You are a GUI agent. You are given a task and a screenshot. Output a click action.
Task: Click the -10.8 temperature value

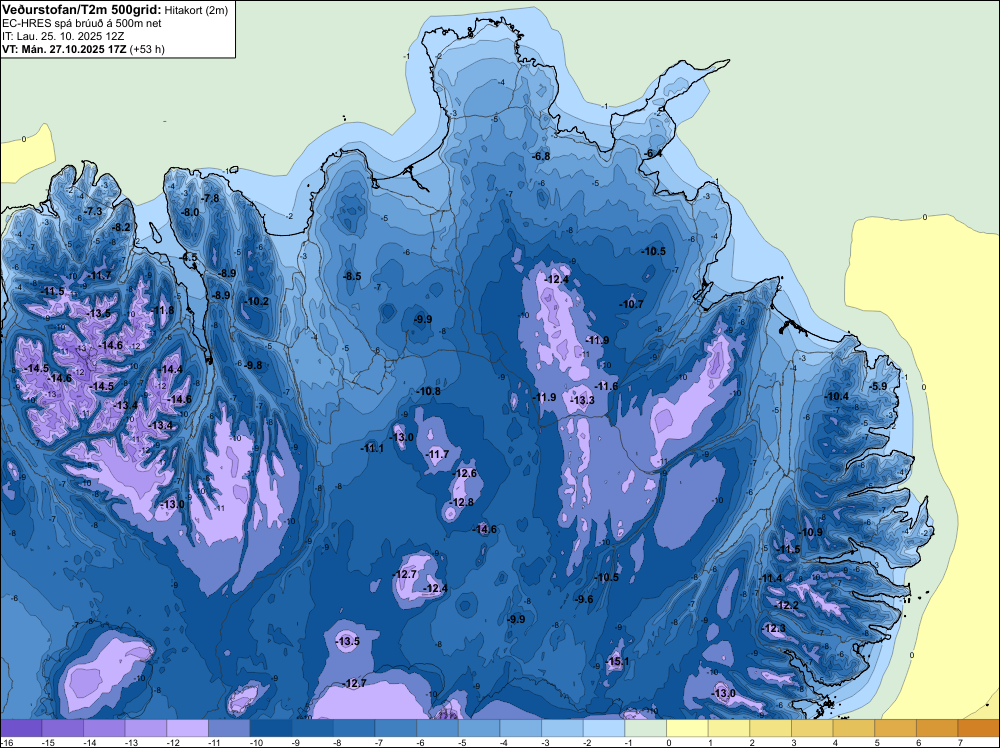pyautogui.click(x=429, y=391)
